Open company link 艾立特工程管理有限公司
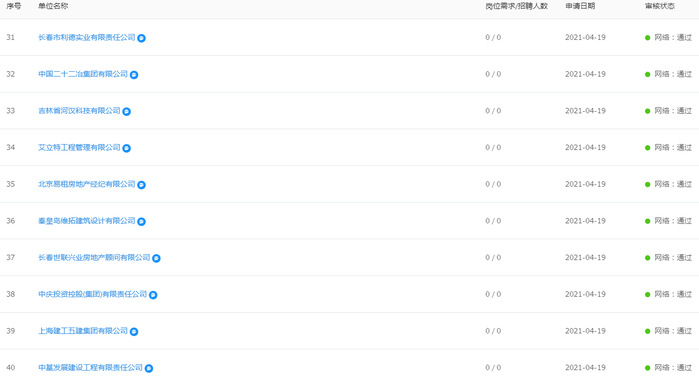The height and width of the screenshot is (376, 699). [79, 147]
